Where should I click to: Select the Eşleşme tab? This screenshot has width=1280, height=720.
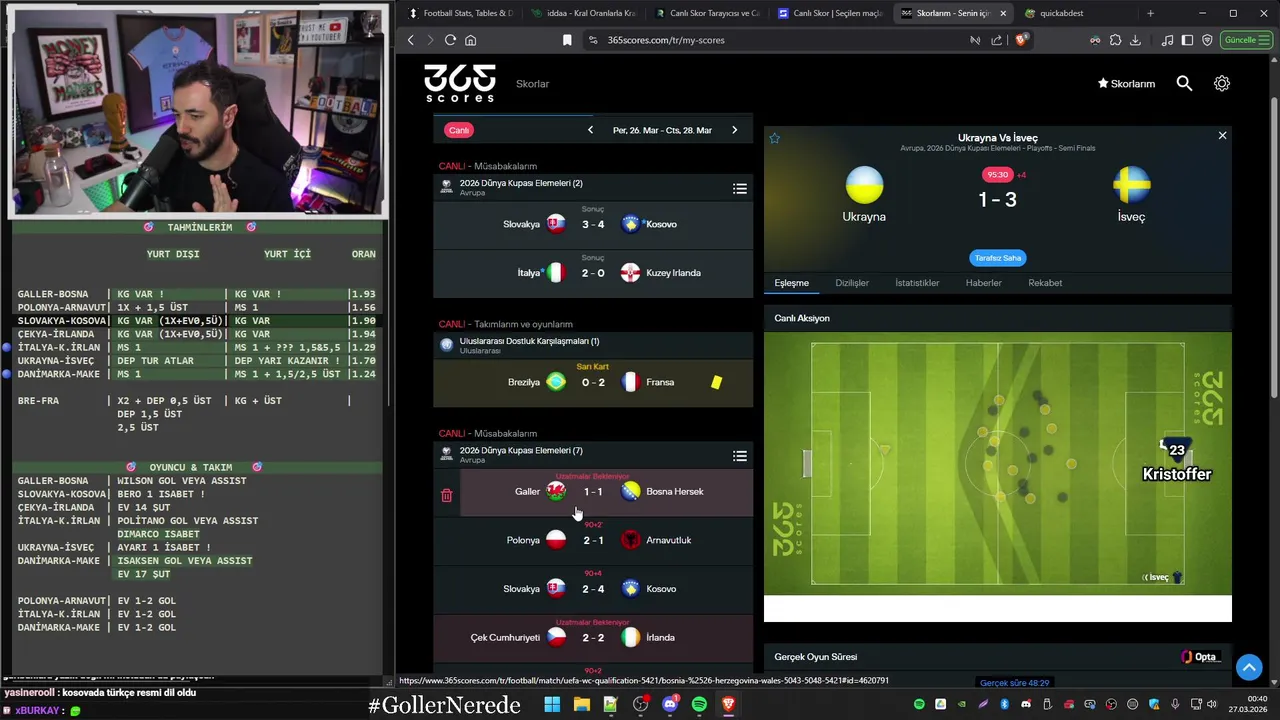point(791,283)
